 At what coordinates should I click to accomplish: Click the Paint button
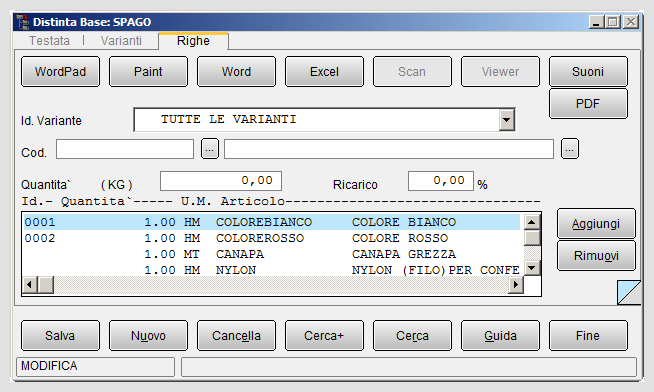click(148, 72)
